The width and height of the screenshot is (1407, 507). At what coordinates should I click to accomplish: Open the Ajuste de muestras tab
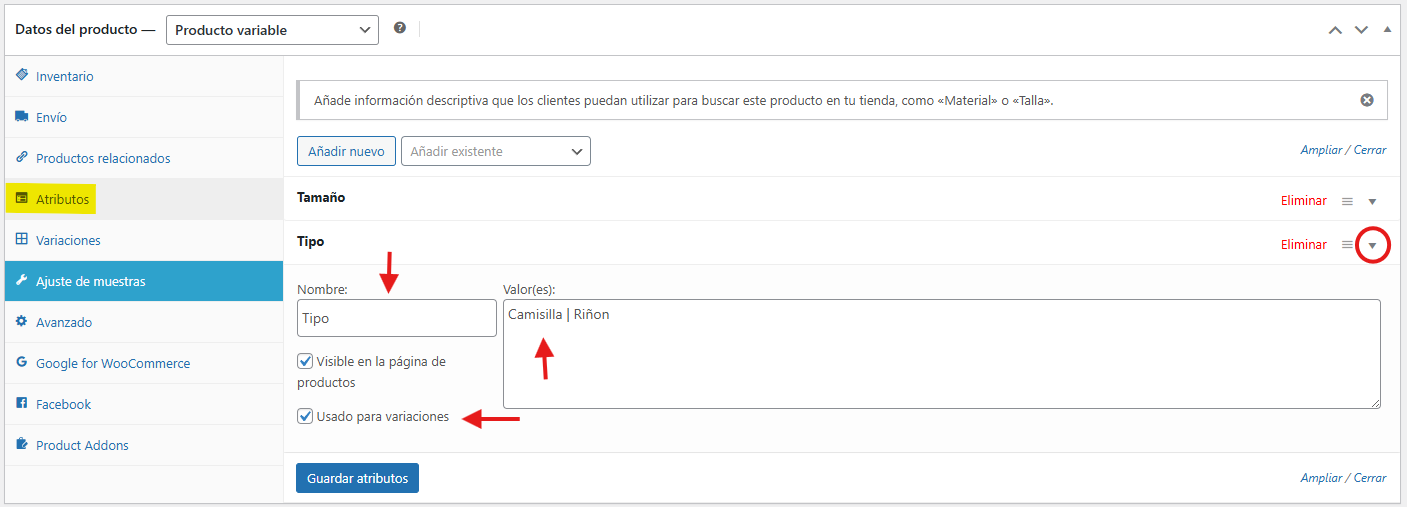pyautogui.click(x=144, y=281)
